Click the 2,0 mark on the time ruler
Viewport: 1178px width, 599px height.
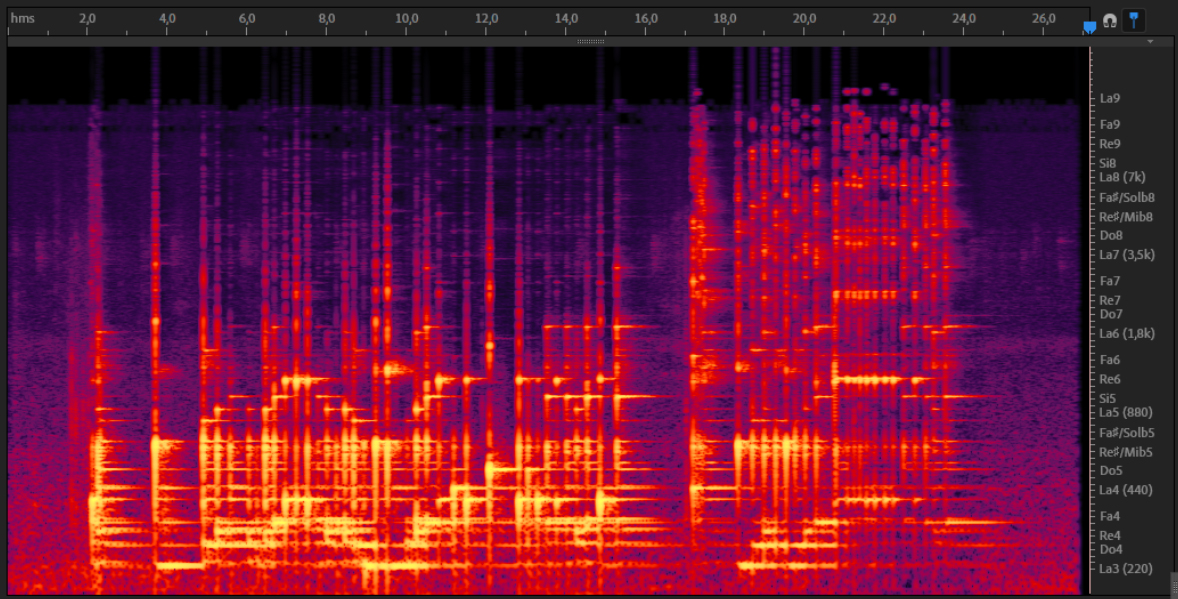point(87,18)
